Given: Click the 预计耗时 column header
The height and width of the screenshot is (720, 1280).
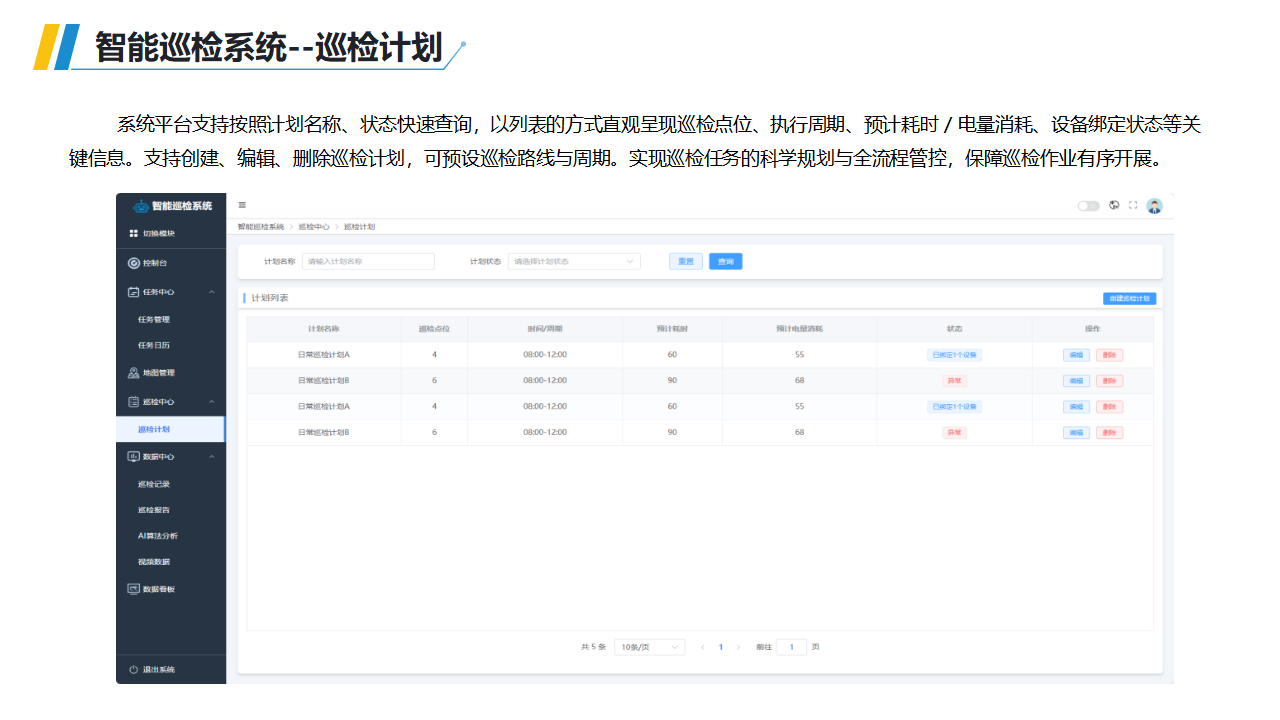Looking at the screenshot, I should [x=672, y=329].
